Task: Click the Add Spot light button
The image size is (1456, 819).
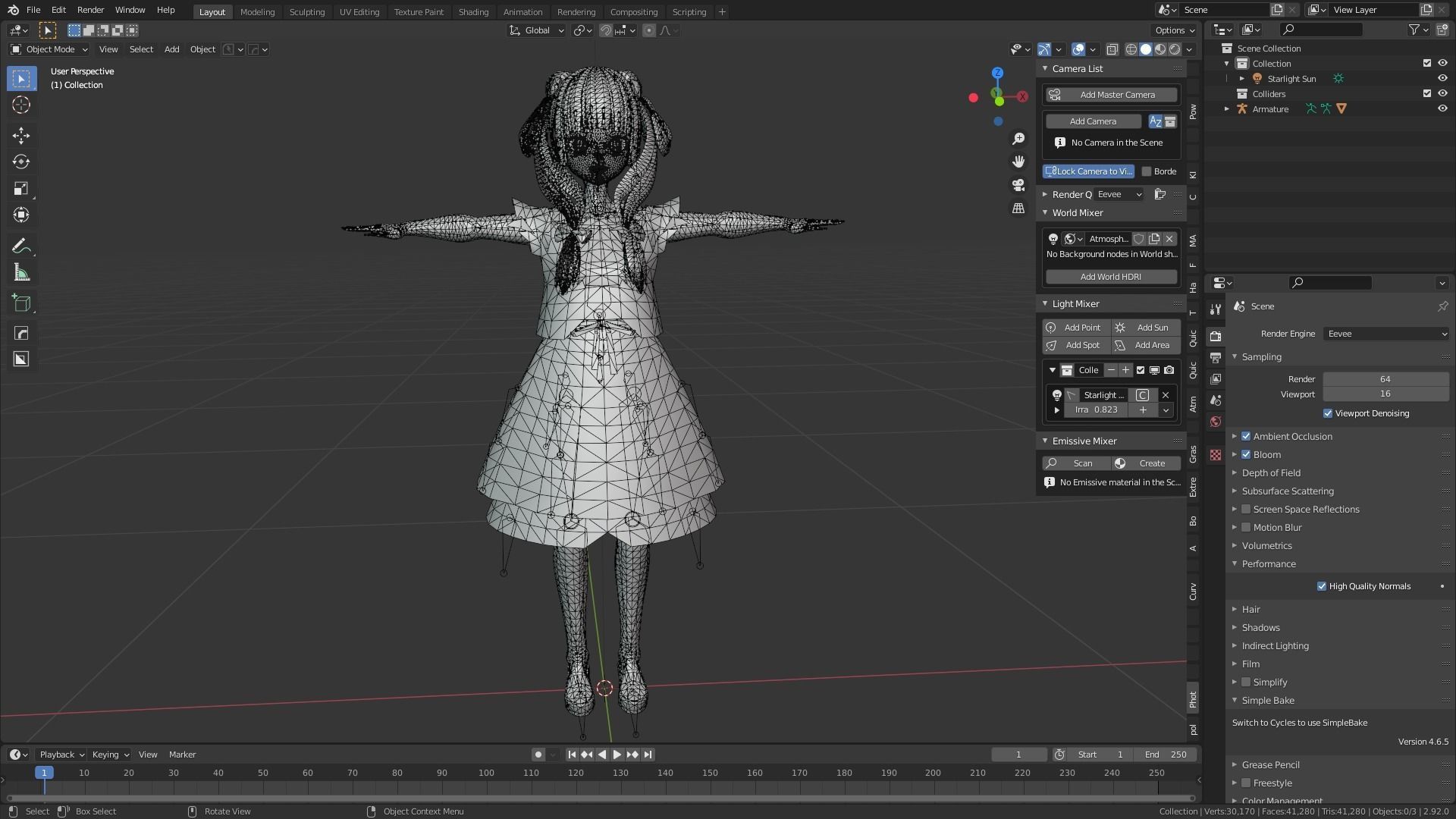Action: click(x=1077, y=345)
